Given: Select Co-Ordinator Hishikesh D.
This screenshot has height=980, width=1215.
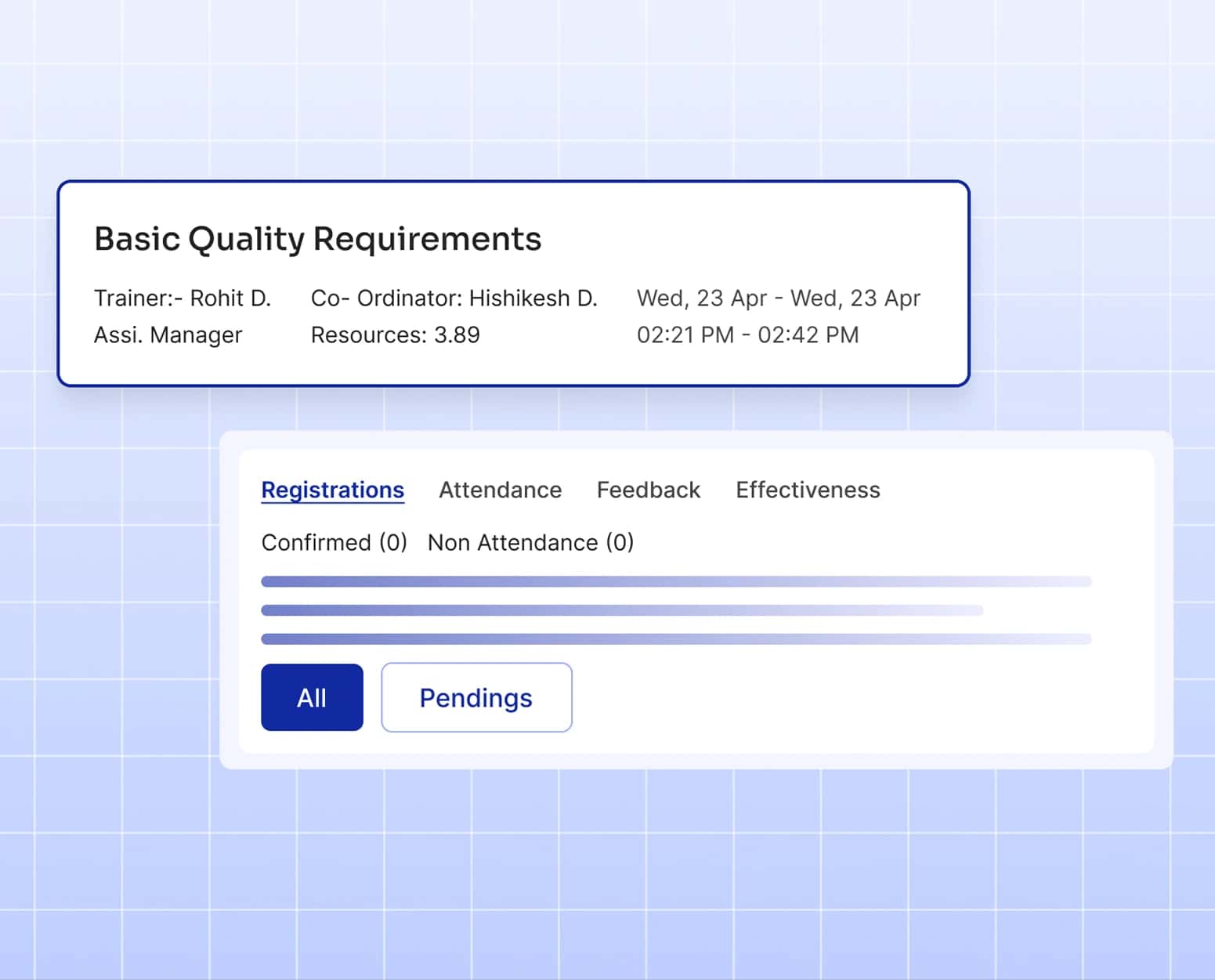Looking at the screenshot, I should tap(454, 298).
